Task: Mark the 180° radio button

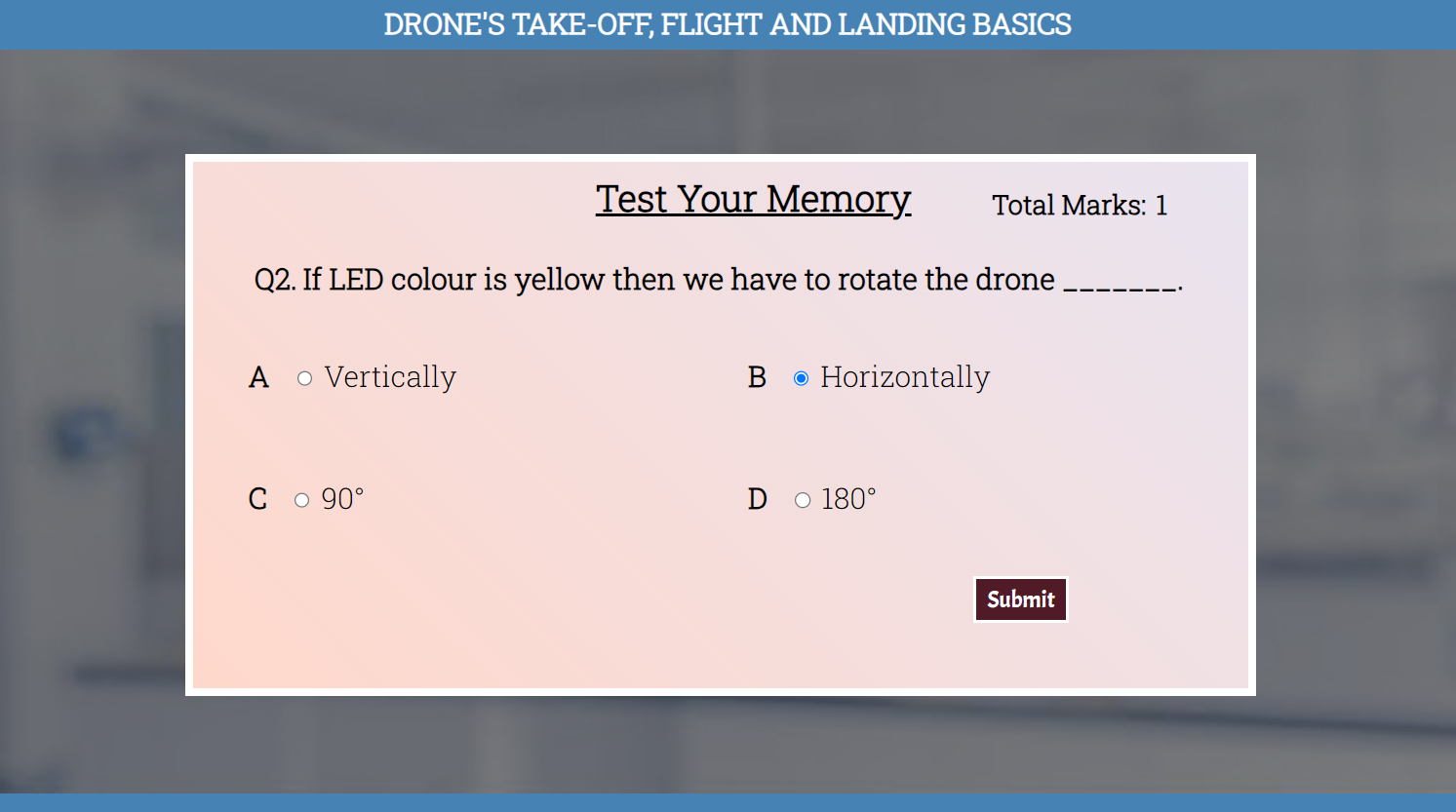Action: (802, 500)
